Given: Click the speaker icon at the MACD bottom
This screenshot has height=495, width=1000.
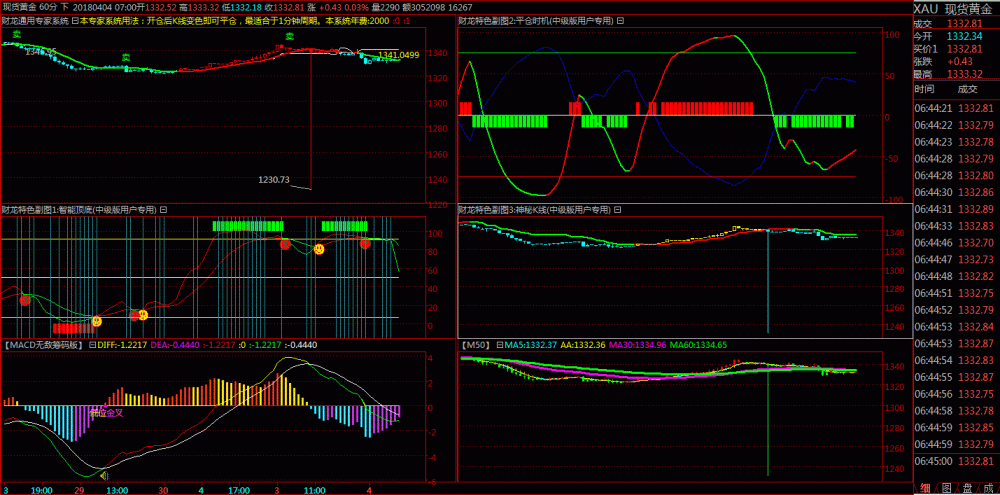Looking at the screenshot, I should click(105, 475).
